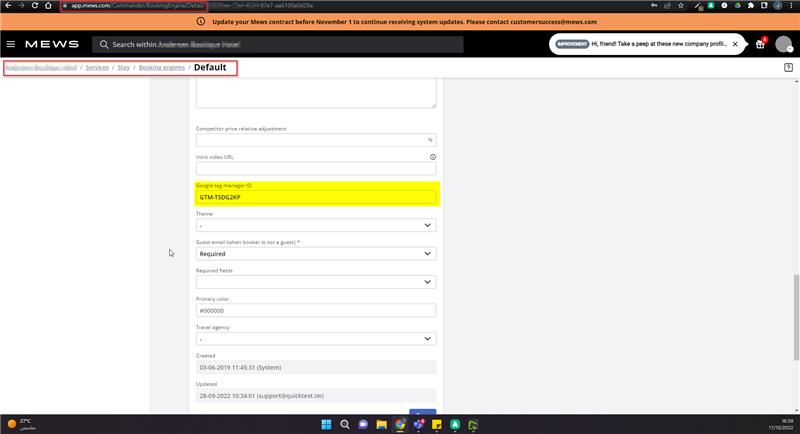
Task: Open the Windows Start menu
Action: click(326, 424)
